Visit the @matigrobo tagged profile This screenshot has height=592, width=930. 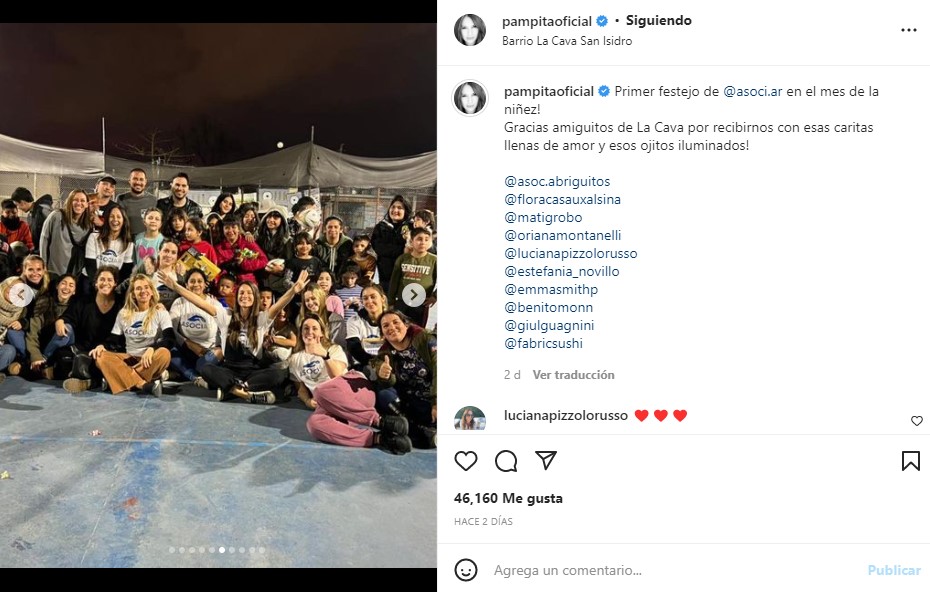coord(543,218)
